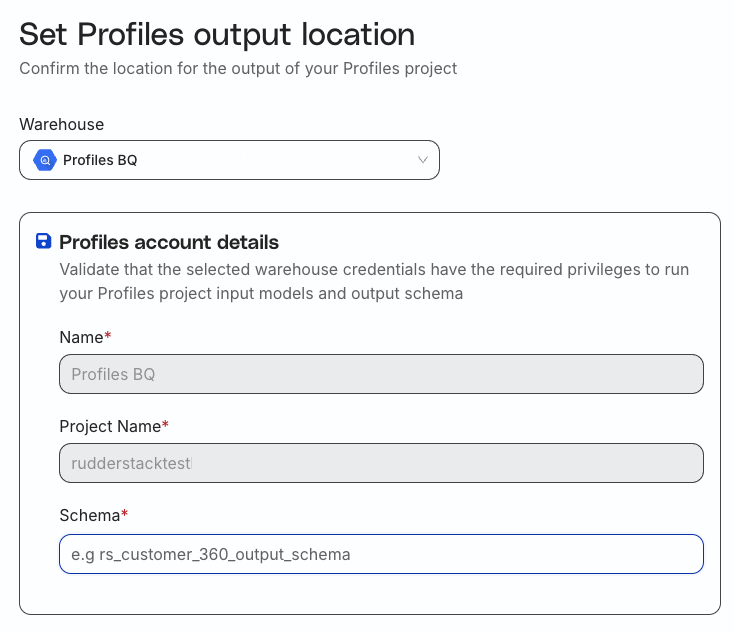This screenshot has height=632, width=734.
Task: Click the Set Profiles output location heading
Action: 217,34
